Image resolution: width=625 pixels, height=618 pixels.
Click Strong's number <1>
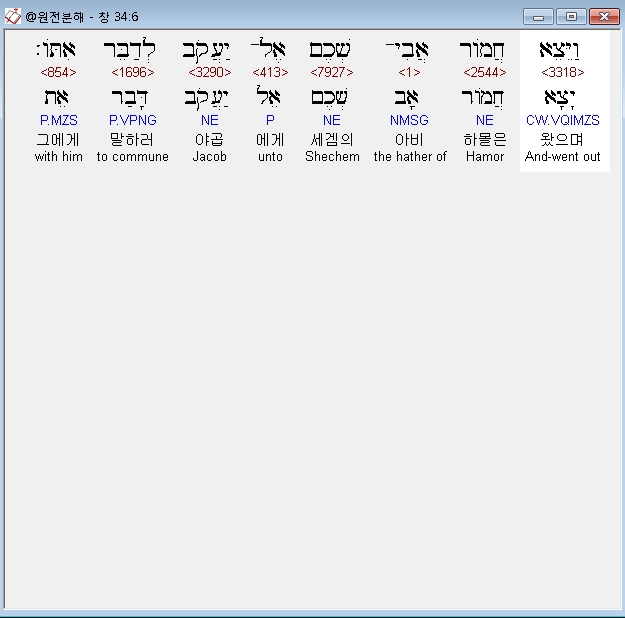coord(409,72)
